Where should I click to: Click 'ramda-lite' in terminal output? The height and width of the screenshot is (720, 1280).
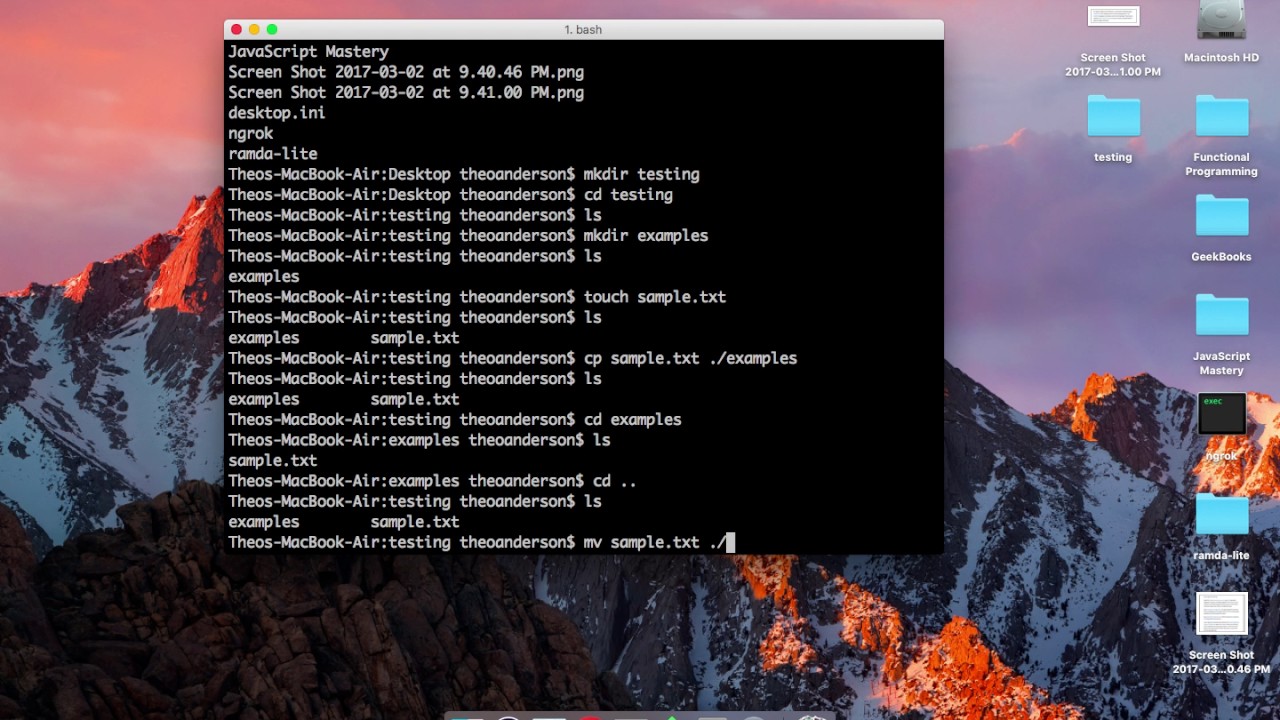pyautogui.click(x=273, y=154)
